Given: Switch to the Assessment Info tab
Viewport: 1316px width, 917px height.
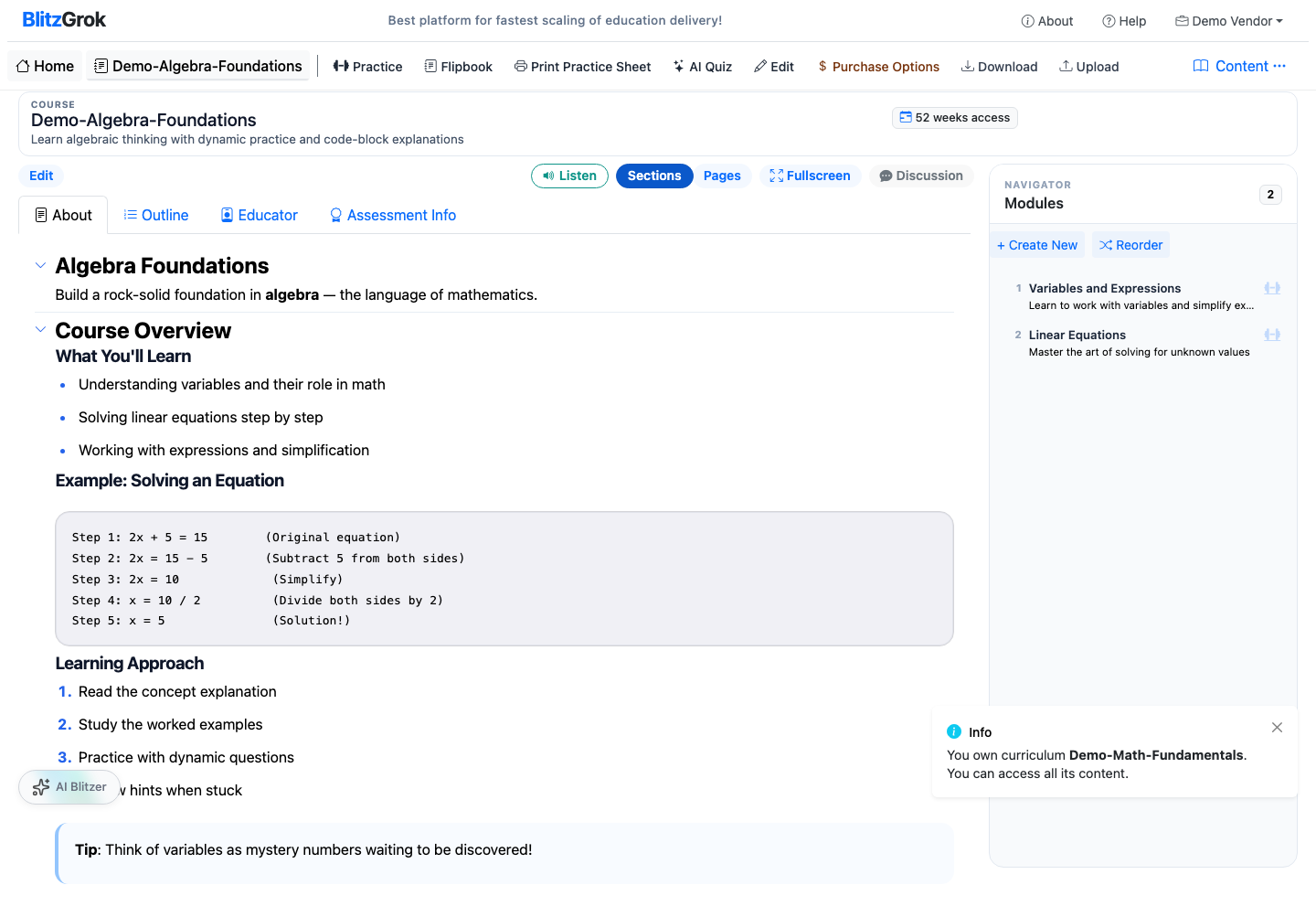Looking at the screenshot, I should point(393,215).
